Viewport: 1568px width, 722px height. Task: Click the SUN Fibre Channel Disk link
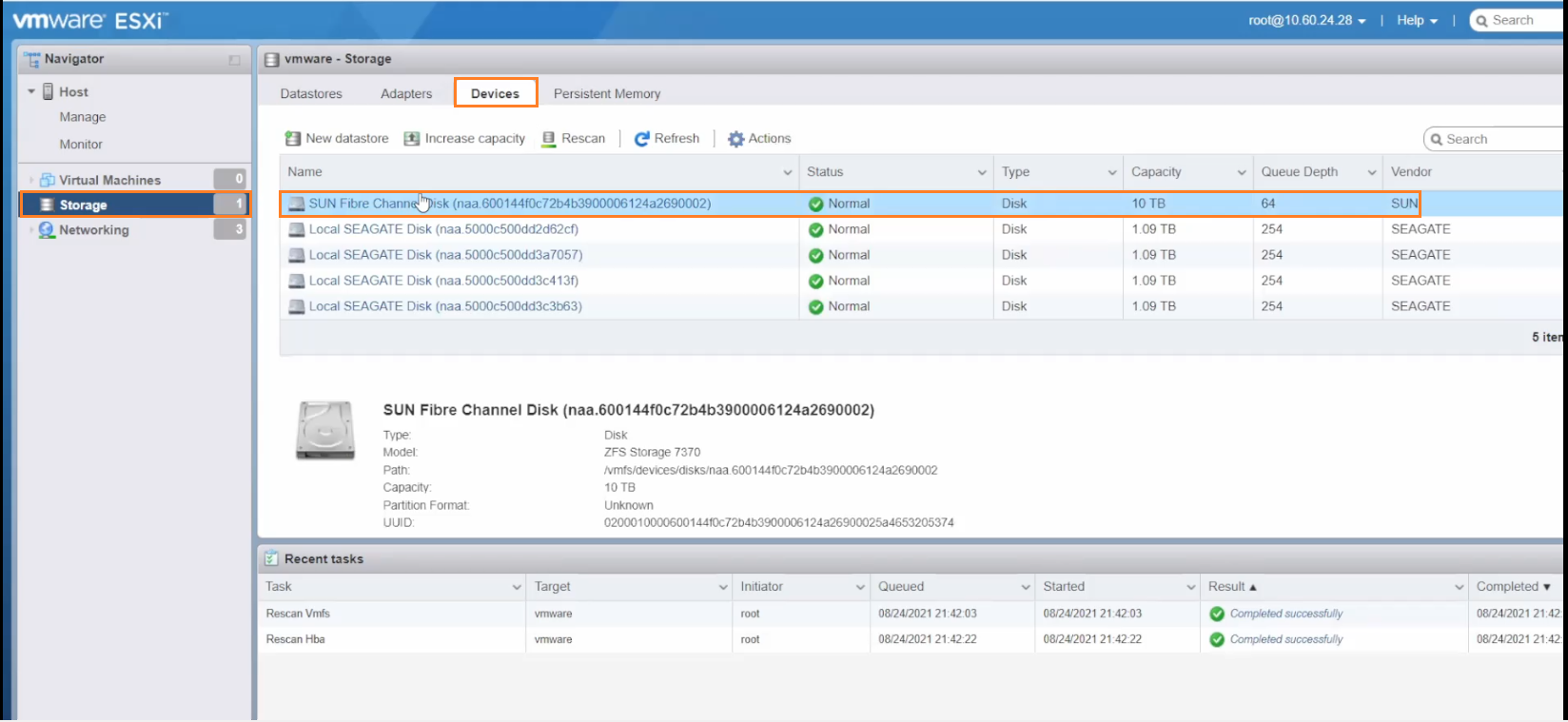(x=510, y=204)
